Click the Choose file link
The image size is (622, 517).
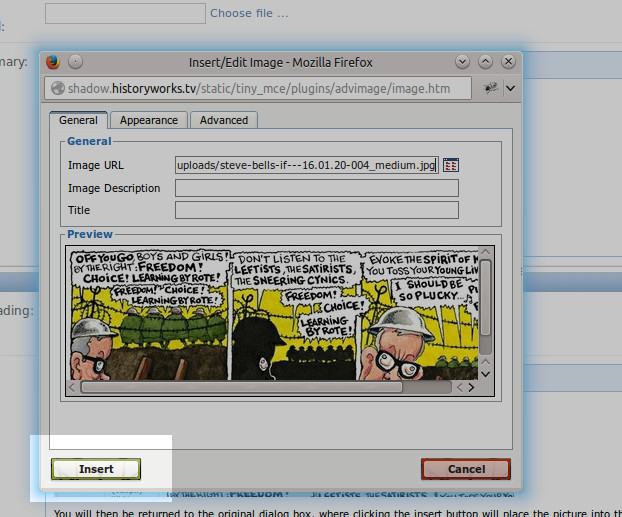tap(249, 13)
